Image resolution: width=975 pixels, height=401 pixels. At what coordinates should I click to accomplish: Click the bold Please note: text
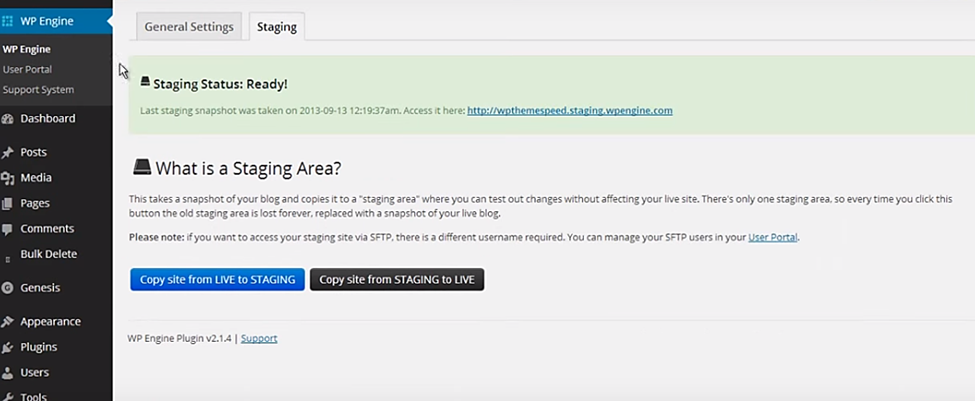pos(157,237)
